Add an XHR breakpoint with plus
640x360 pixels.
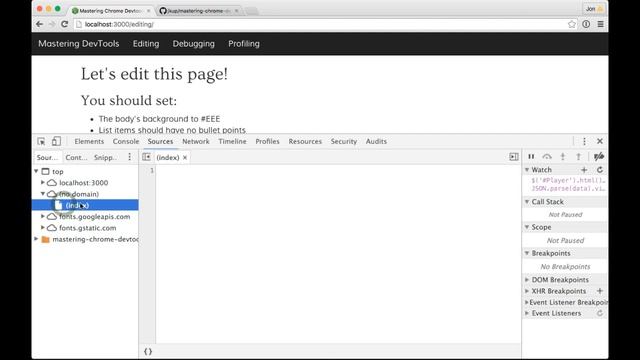click(600, 291)
